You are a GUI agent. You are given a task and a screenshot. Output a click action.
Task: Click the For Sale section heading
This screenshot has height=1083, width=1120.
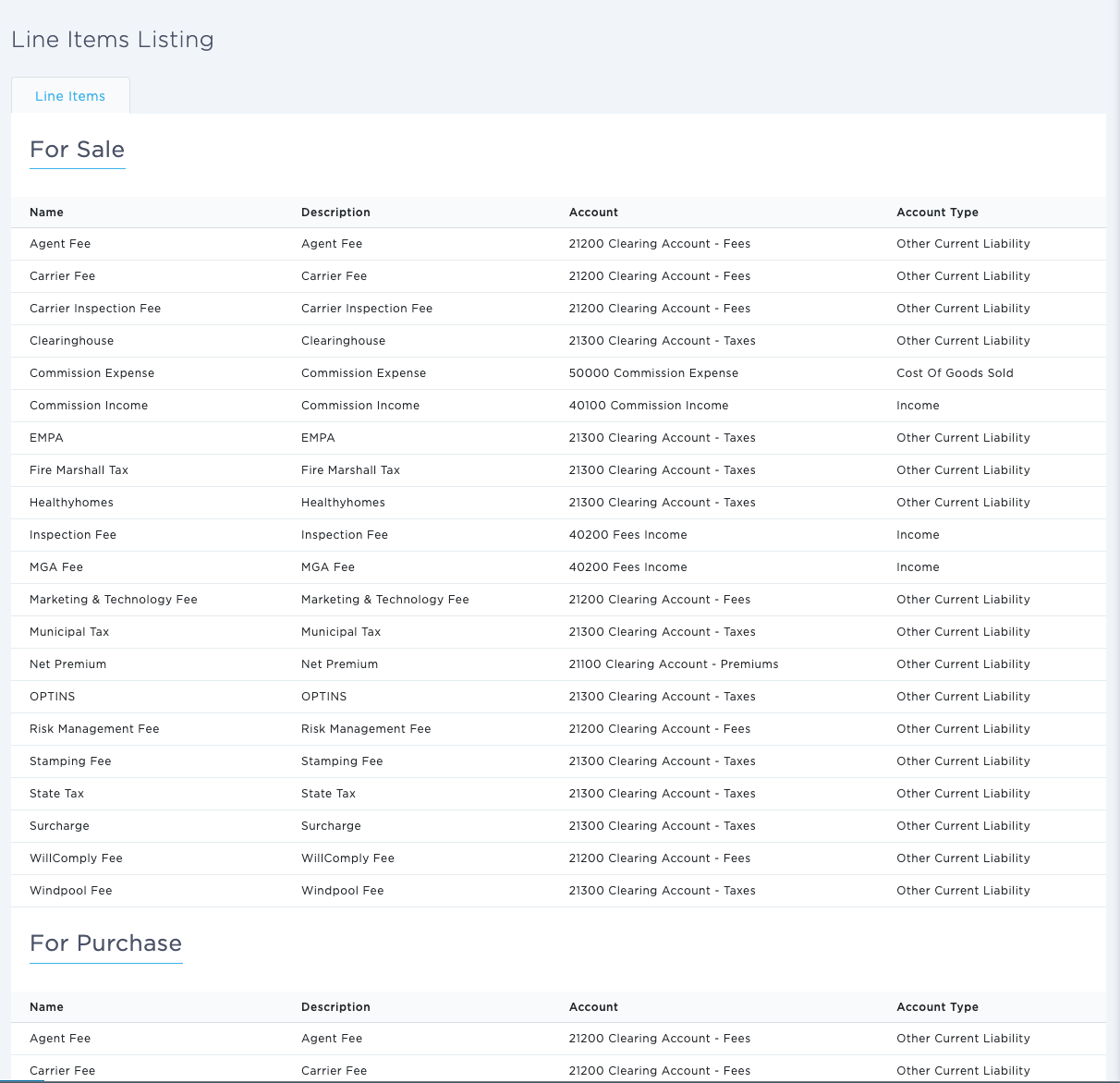point(78,150)
